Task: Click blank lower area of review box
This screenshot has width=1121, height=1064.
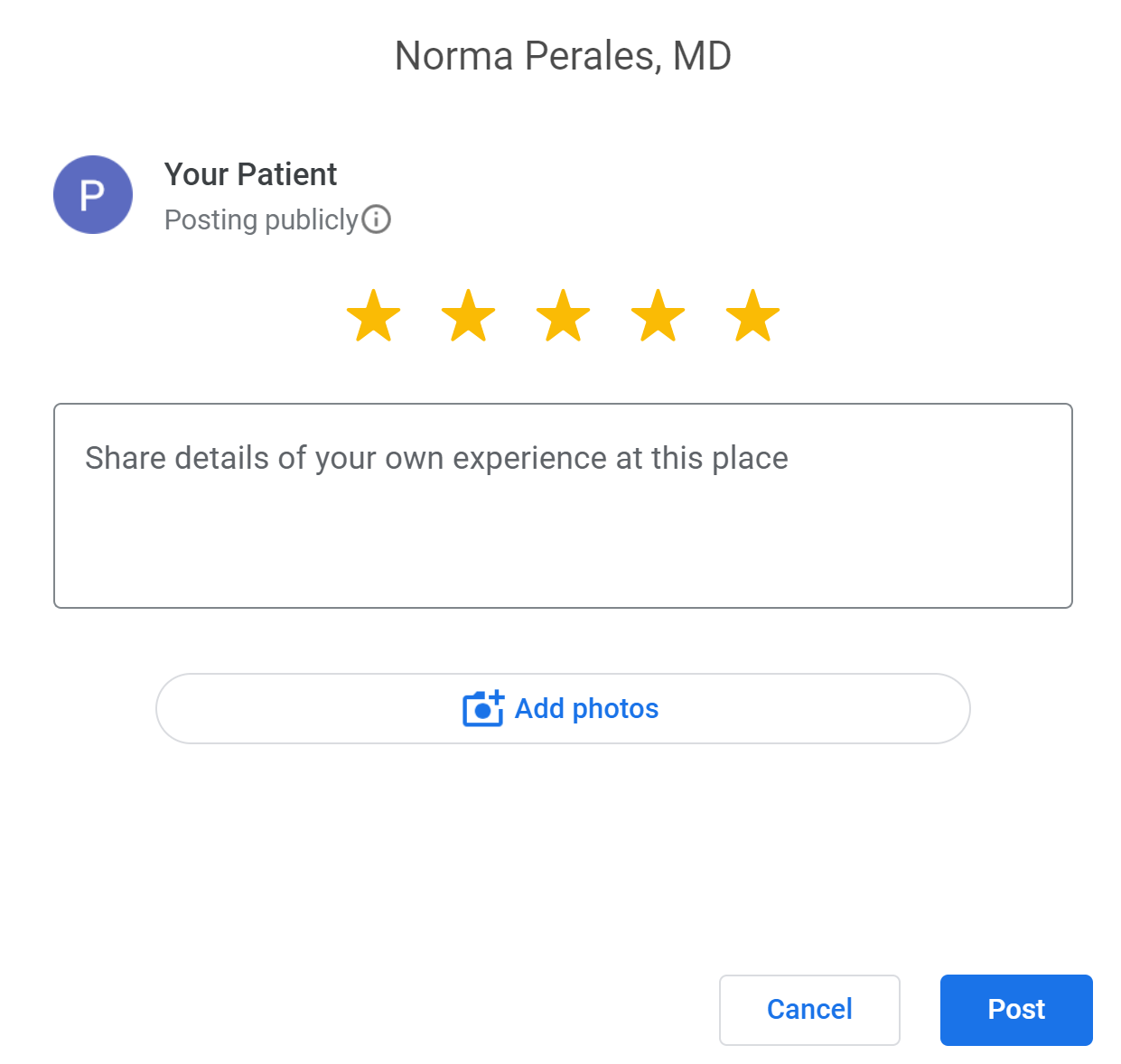Action: (x=563, y=560)
